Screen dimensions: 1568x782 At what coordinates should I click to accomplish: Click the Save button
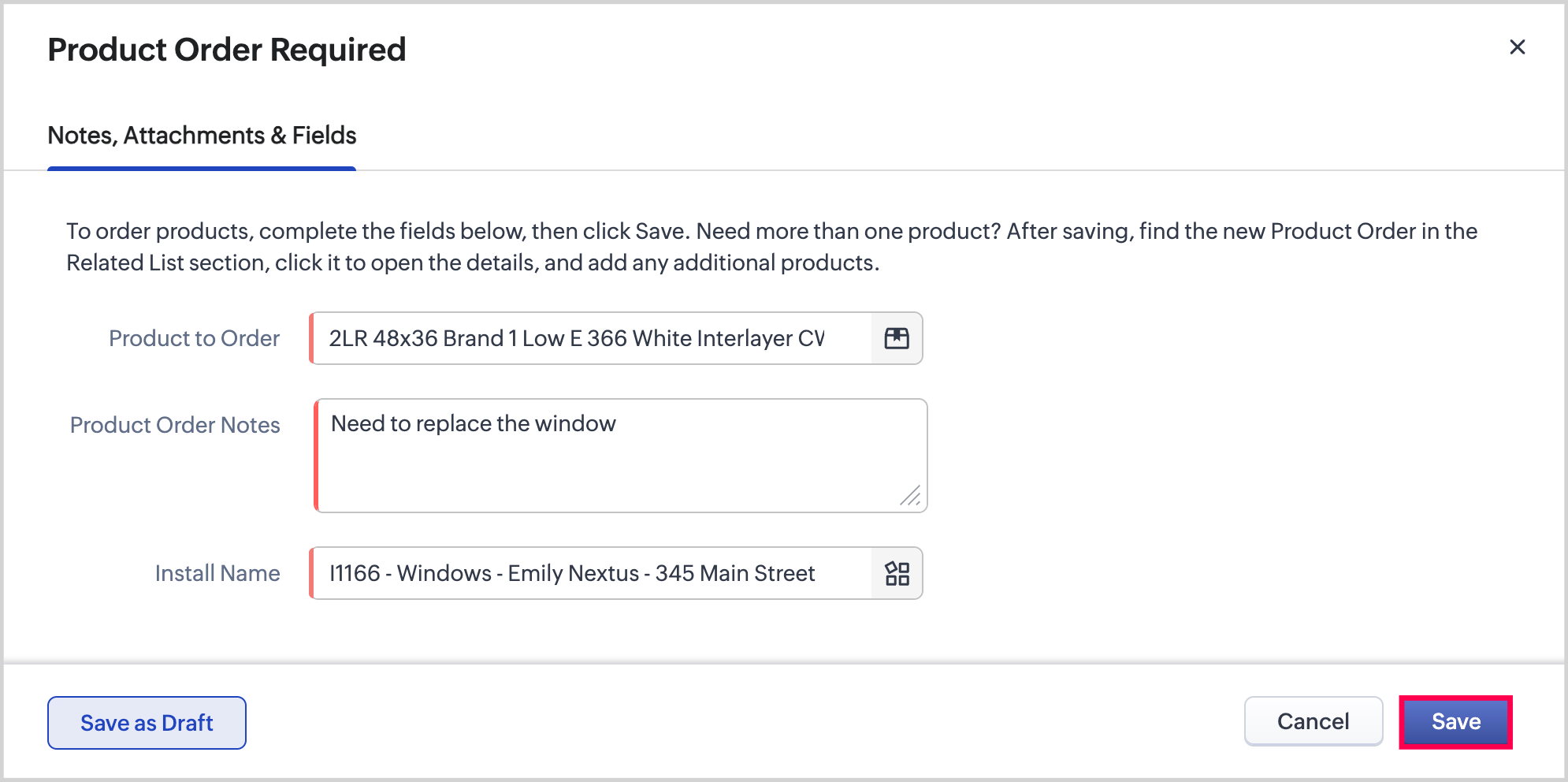pos(1455,721)
